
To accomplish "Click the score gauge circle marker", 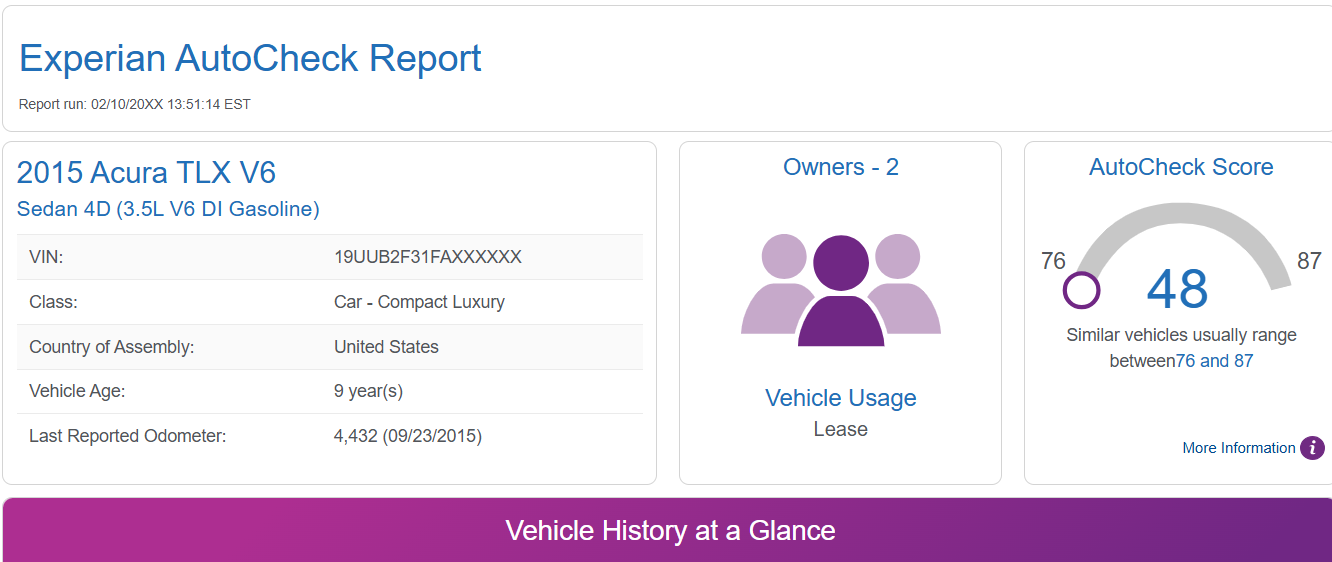I will [x=1081, y=291].
